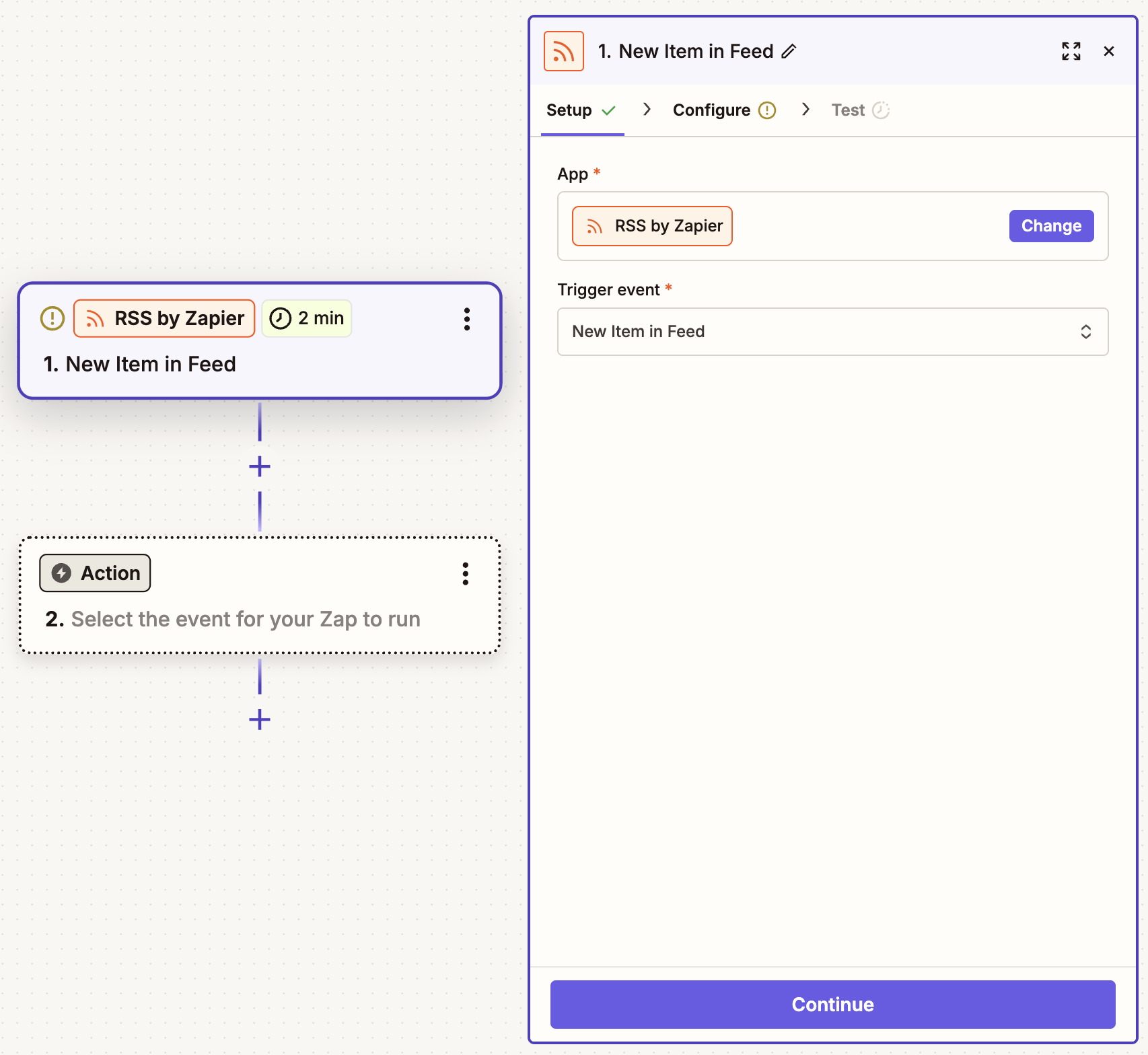Switch to the Test tab

(847, 110)
